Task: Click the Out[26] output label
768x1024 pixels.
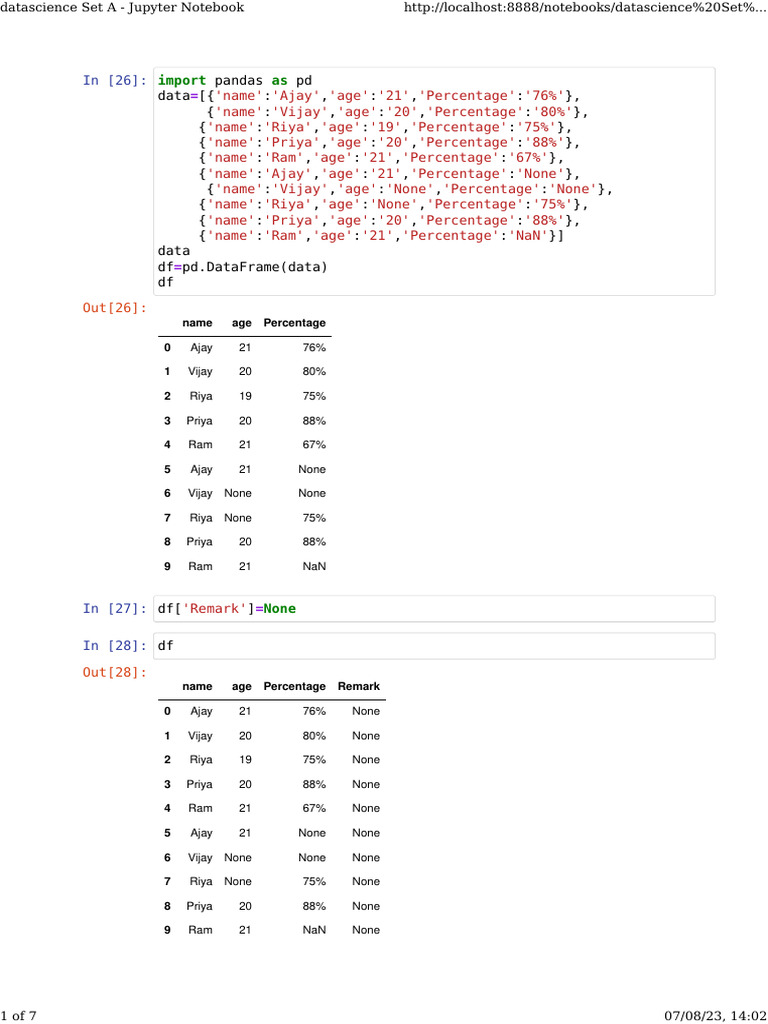Action: [x=115, y=308]
